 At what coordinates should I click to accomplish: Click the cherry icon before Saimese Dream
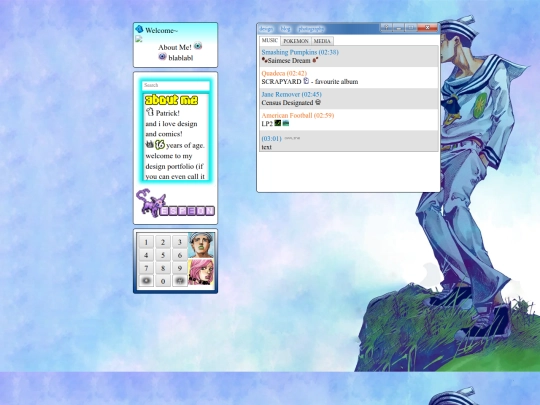[x=264, y=60]
